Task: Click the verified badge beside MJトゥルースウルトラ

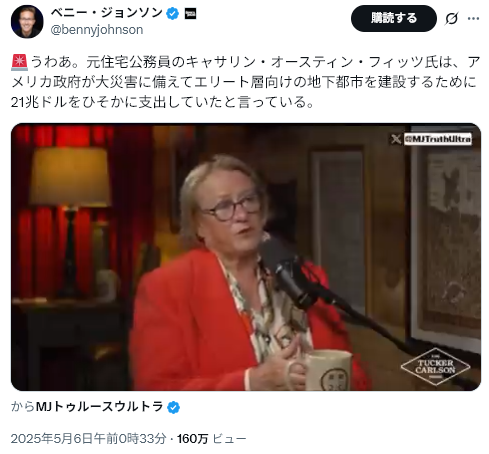Action: tap(173, 407)
